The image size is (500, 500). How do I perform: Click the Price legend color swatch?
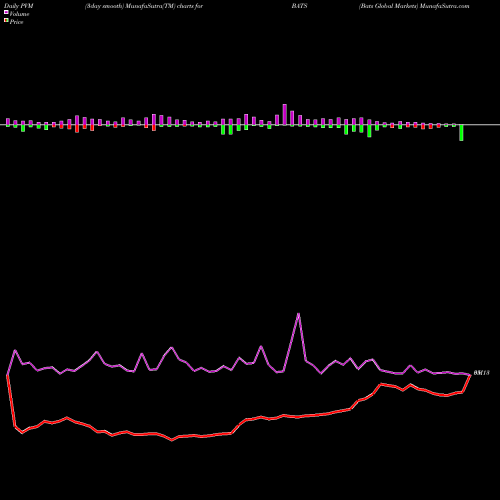[x=6, y=21]
